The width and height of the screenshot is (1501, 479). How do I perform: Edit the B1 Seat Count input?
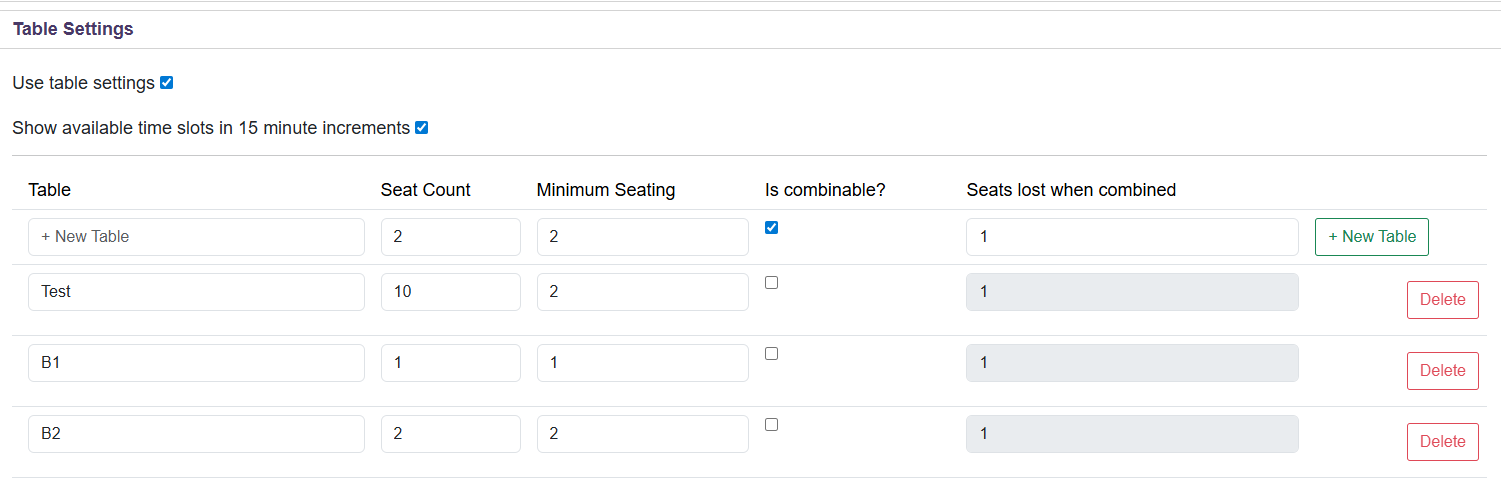pos(450,363)
